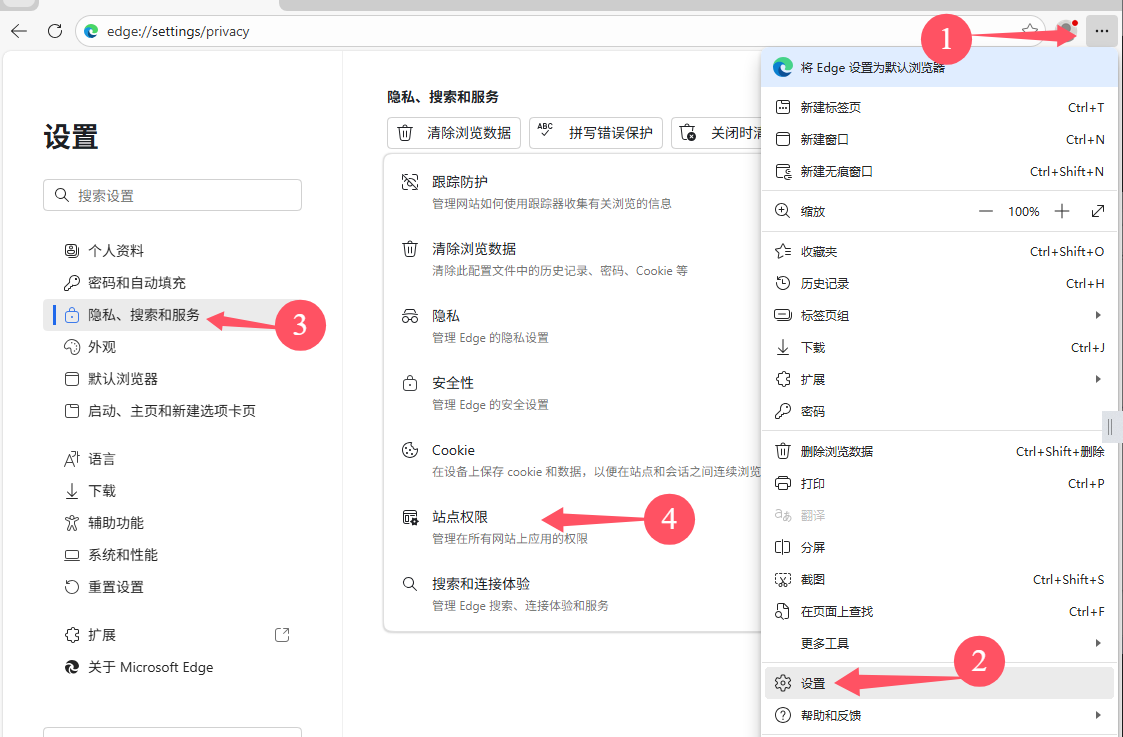Click the 清除浏览数据 button at top
This screenshot has width=1123, height=737.
pyautogui.click(x=454, y=133)
